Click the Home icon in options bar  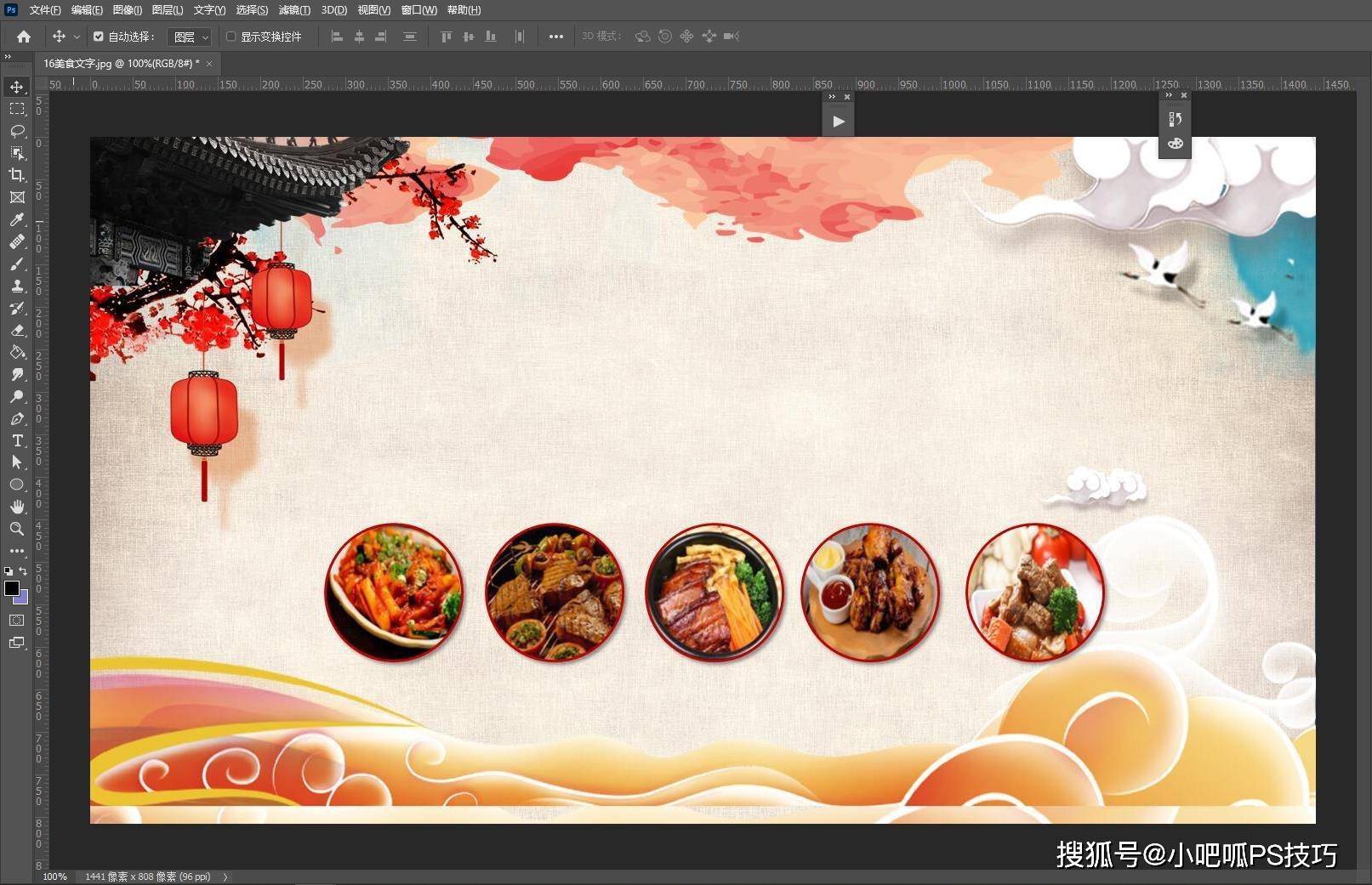(24, 37)
